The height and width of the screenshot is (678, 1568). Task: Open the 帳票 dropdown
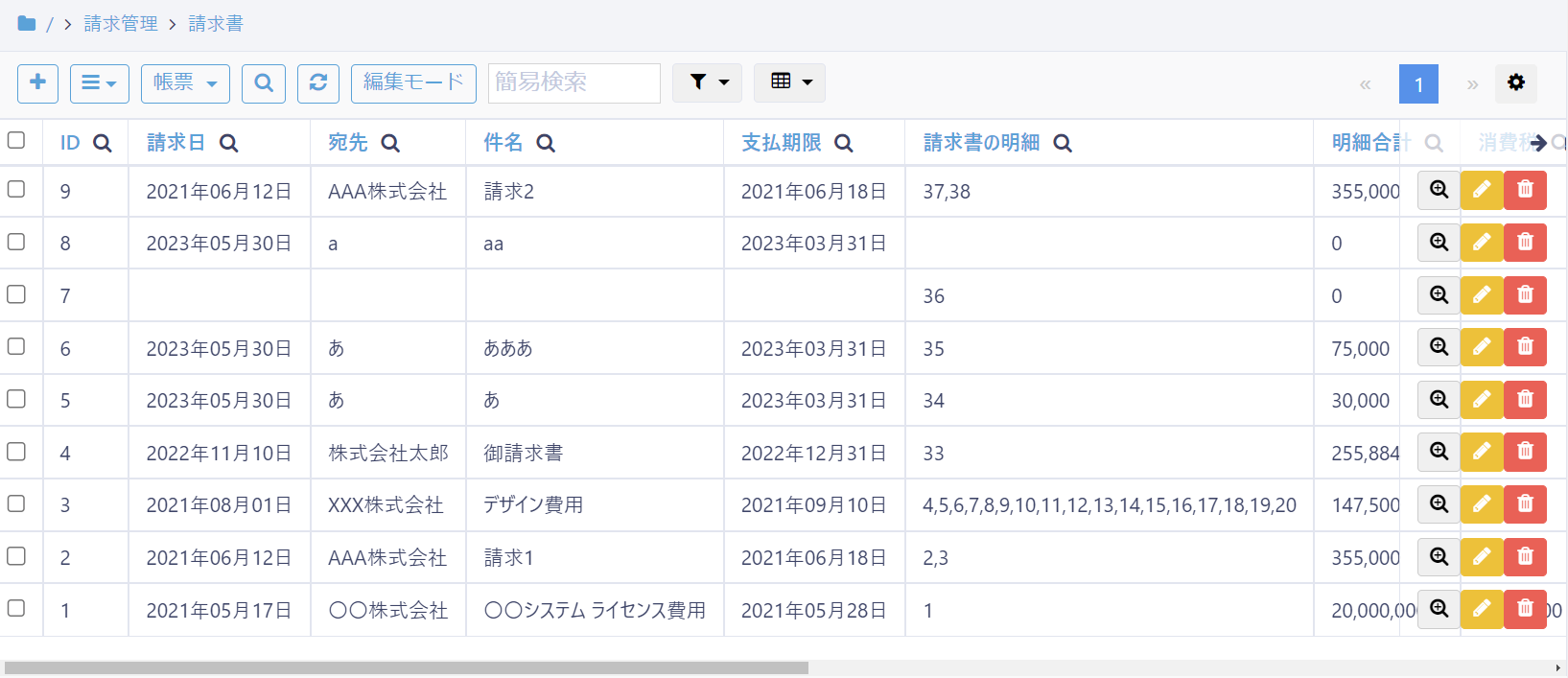pyautogui.click(x=185, y=83)
